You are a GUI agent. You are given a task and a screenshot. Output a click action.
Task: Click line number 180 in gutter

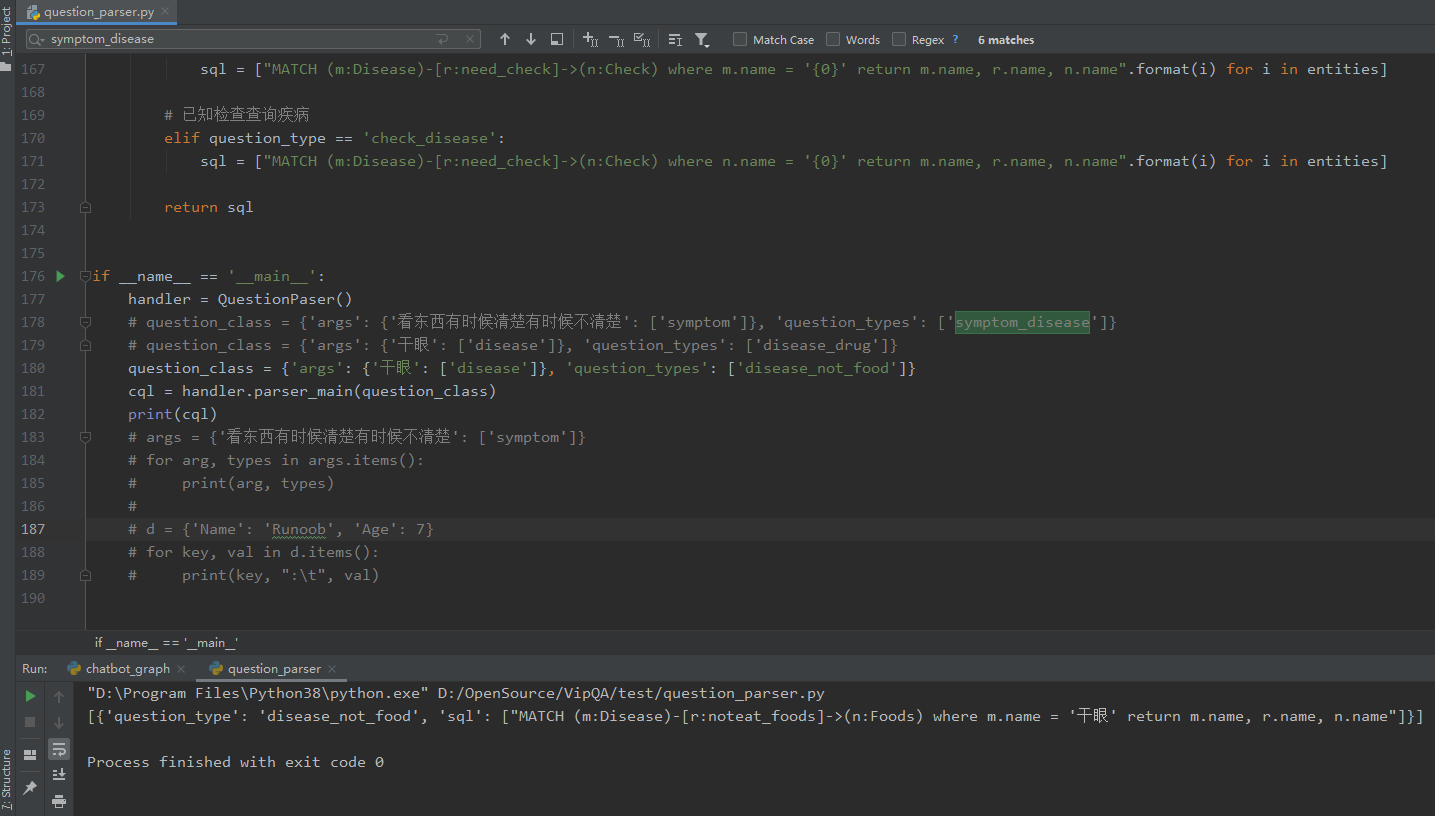[x=33, y=368]
